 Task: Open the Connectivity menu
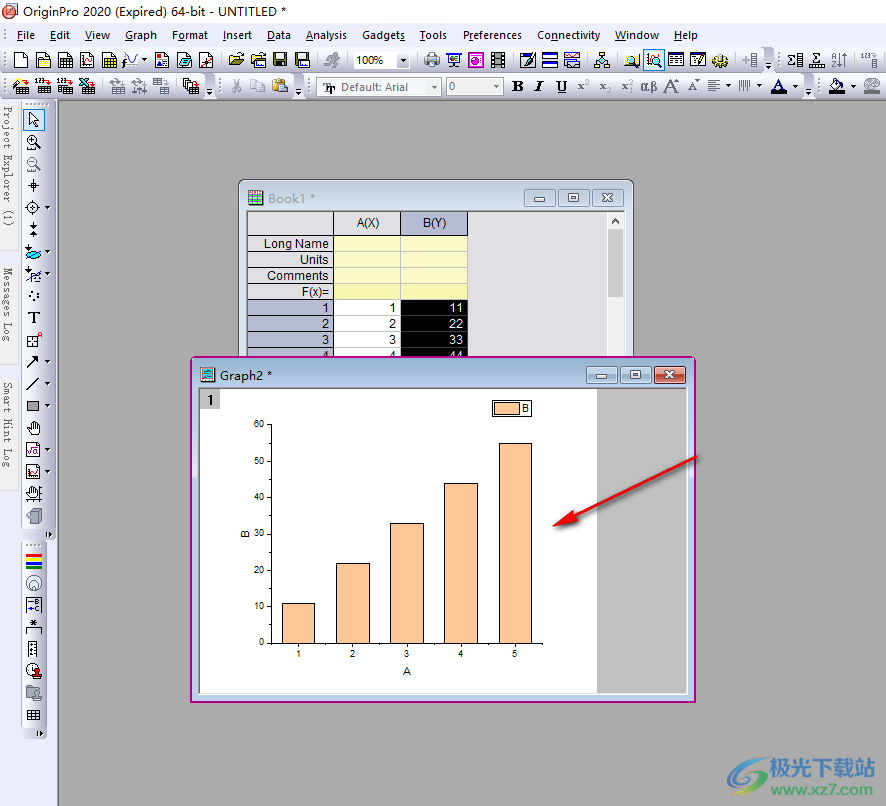568,35
